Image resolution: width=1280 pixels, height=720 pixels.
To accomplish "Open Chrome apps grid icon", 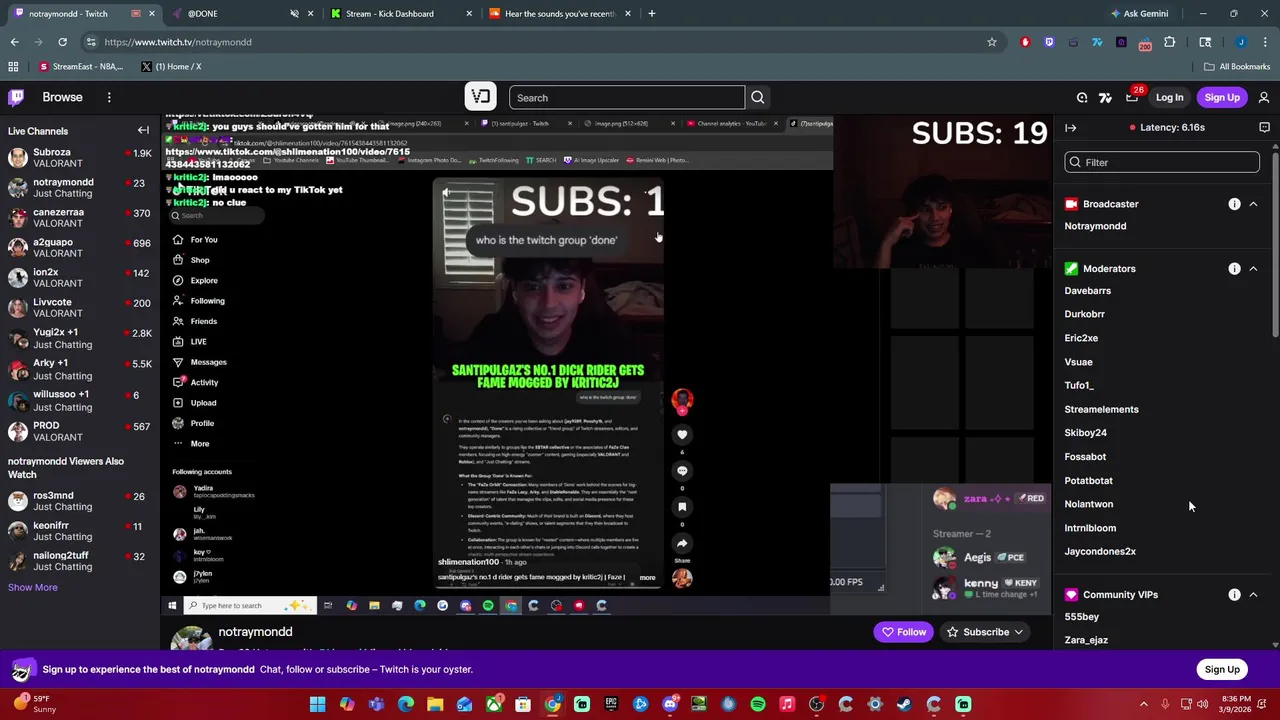I will click(x=13, y=66).
